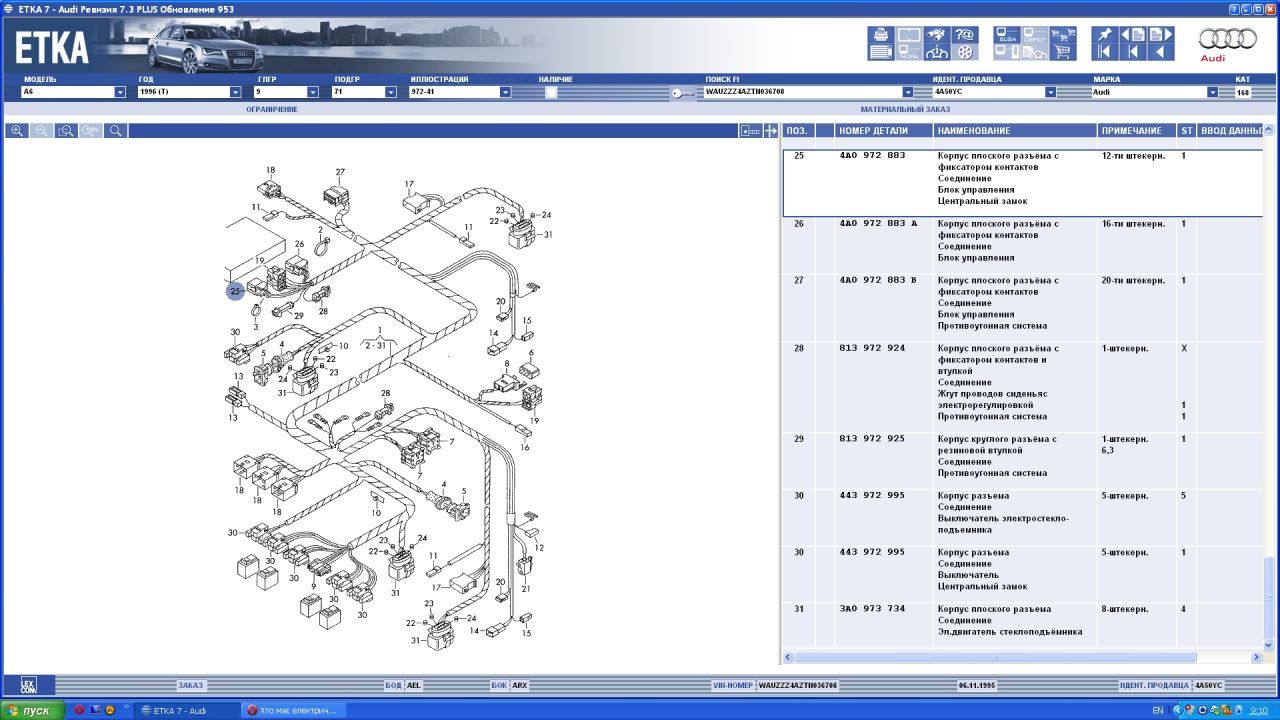The image size is (1280, 720).
Task: Click the КАТ field showing 168
Action: [x=1243, y=92]
